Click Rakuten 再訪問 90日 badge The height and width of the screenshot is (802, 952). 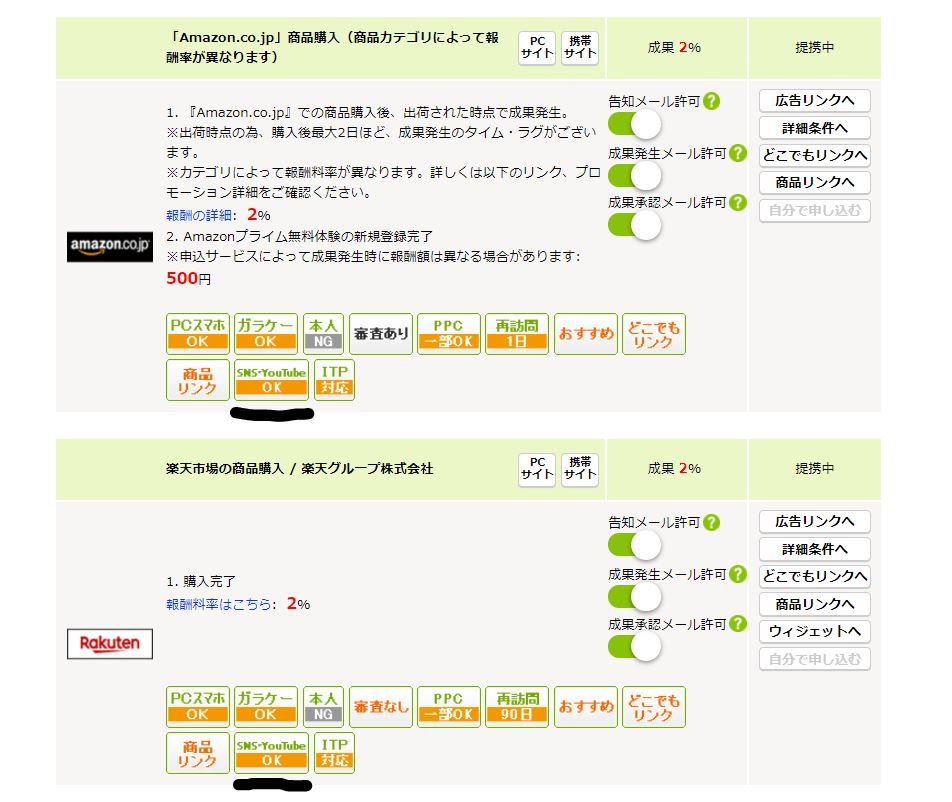[x=517, y=707]
